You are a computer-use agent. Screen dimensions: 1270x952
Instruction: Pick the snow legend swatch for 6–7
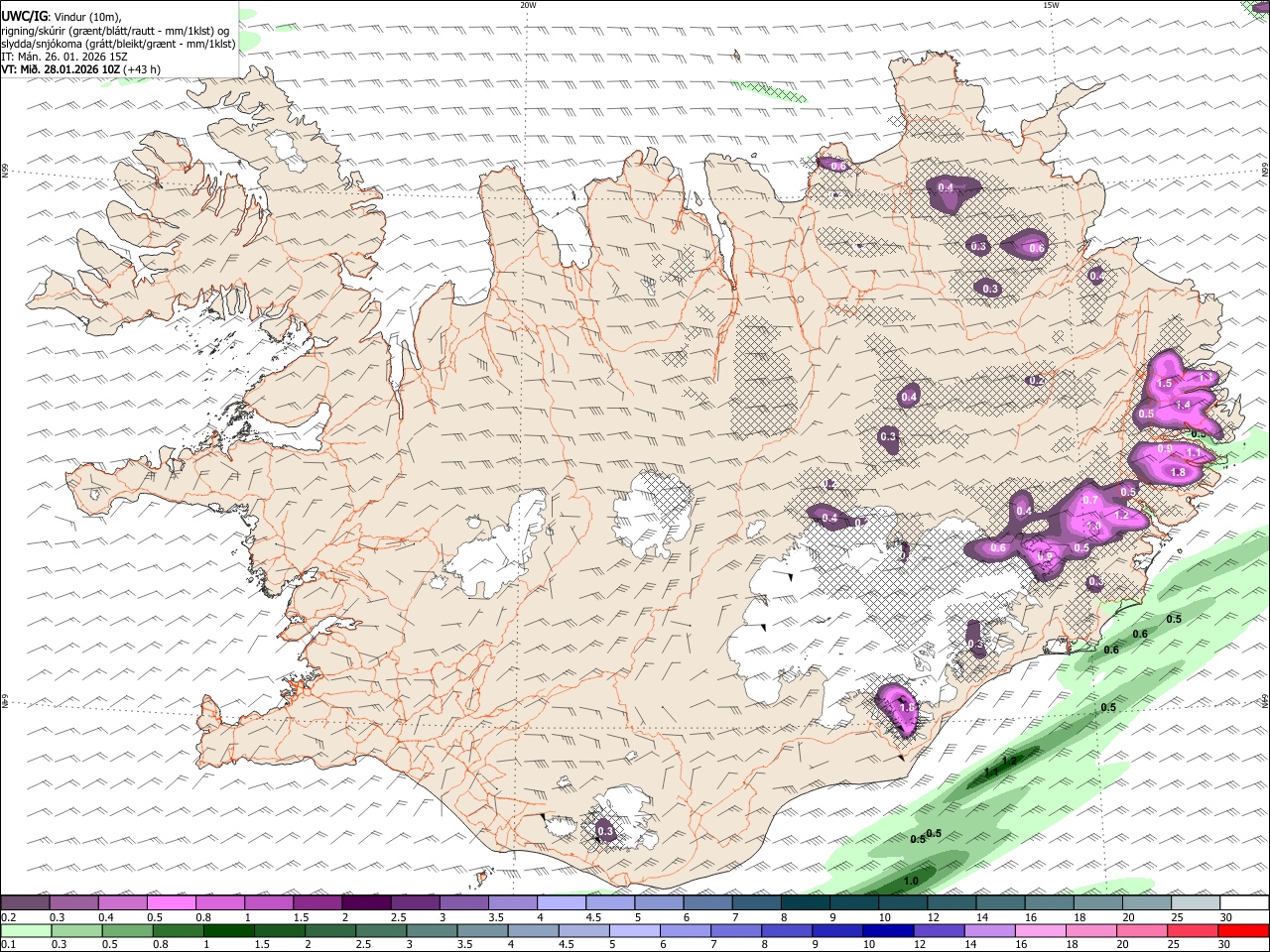[x=707, y=902]
